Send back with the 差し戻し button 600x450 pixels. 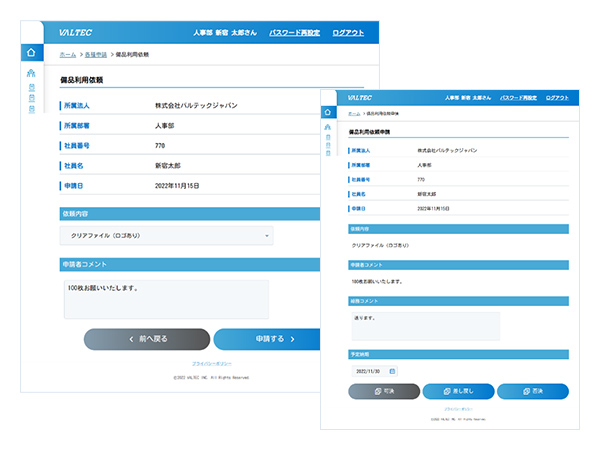[x=458, y=391]
